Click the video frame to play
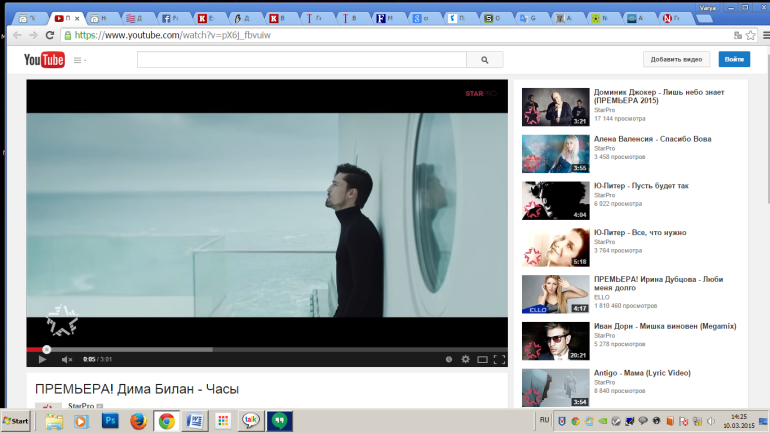The width and height of the screenshot is (770, 433). click(x=267, y=215)
